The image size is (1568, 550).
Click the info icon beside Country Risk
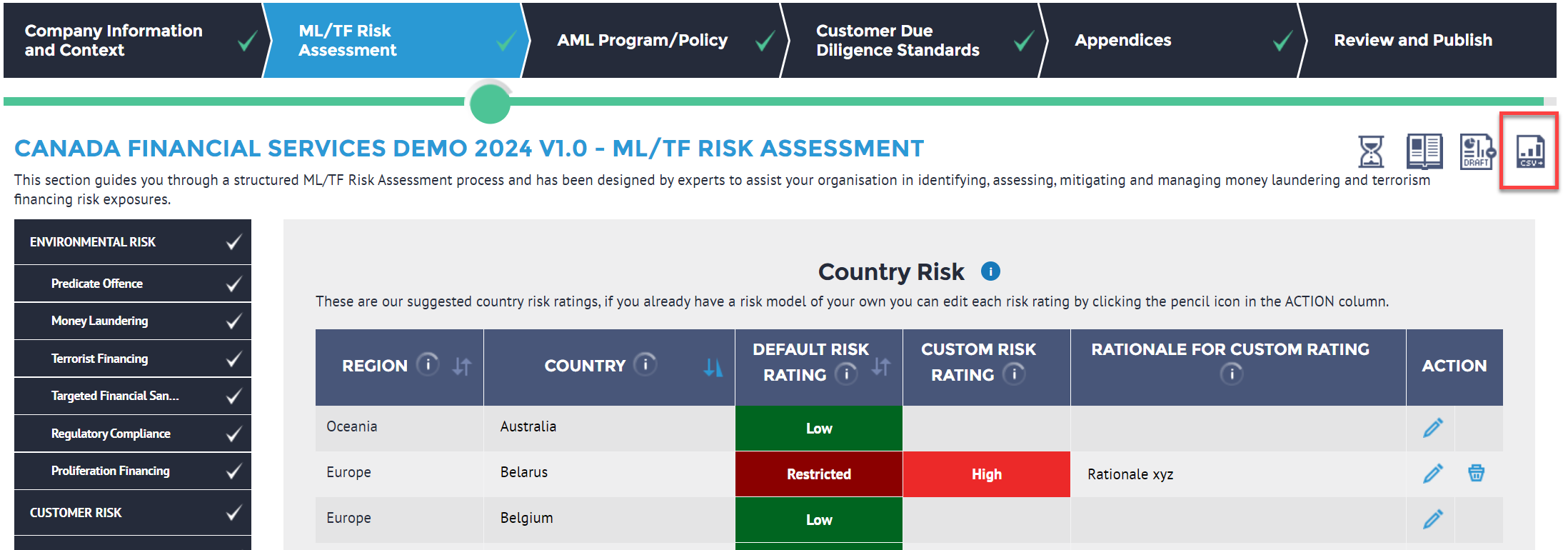click(990, 271)
